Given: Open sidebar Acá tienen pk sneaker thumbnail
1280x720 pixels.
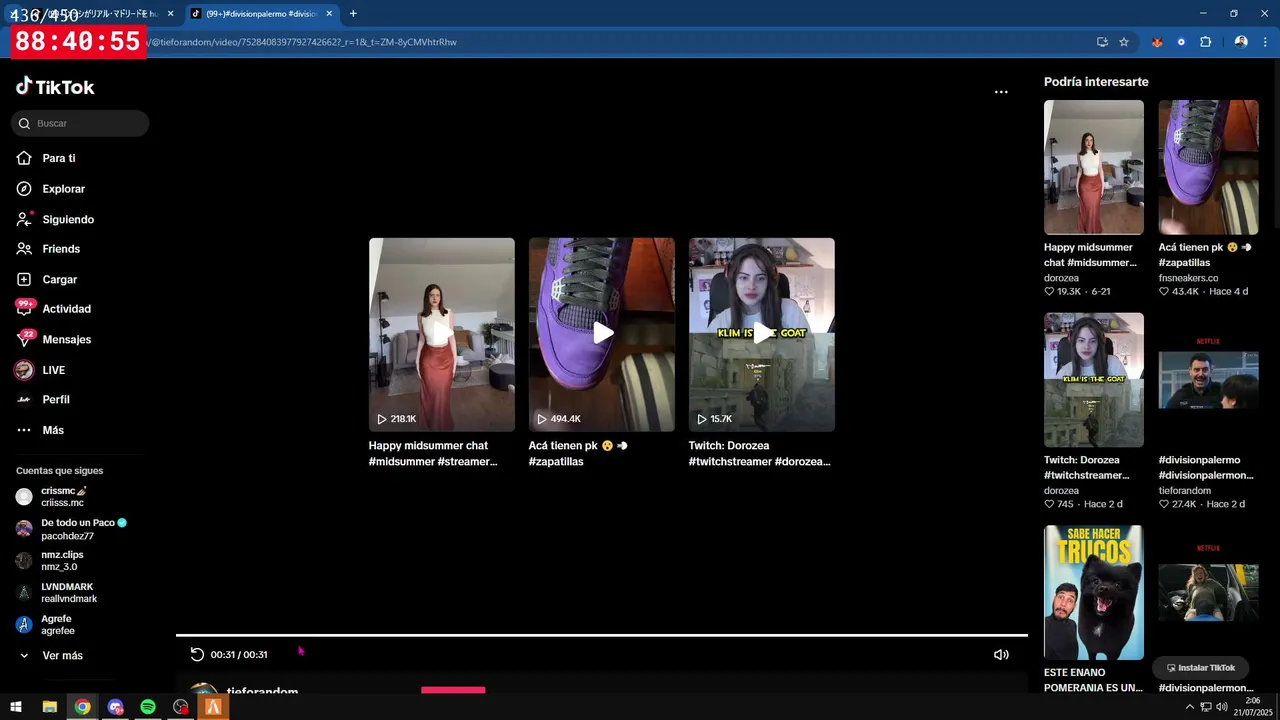Looking at the screenshot, I should click(1209, 167).
